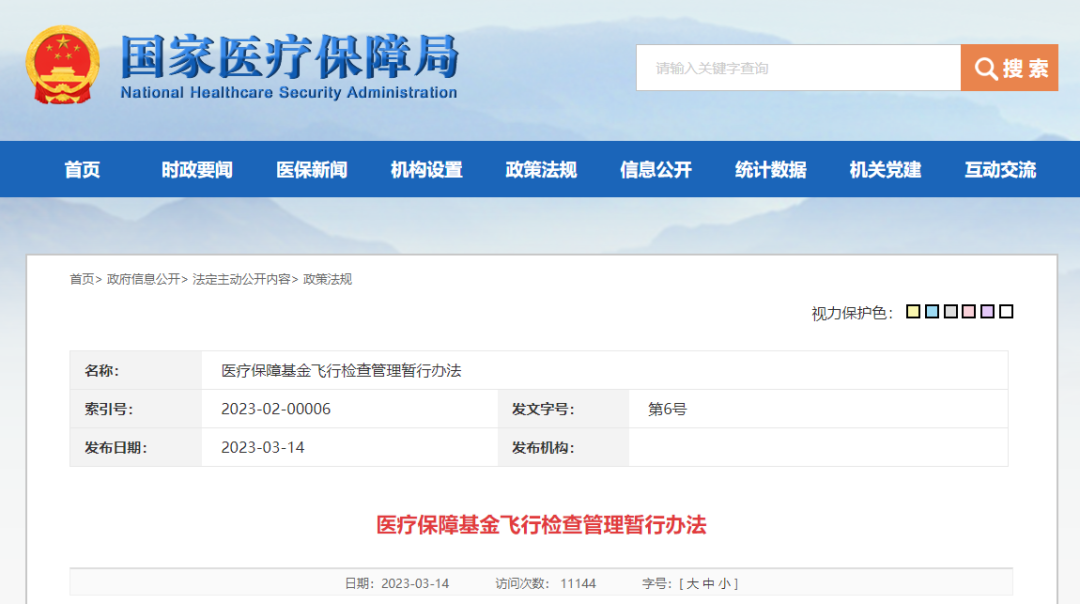Image resolution: width=1080 pixels, height=604 pixels.
Task: Open the 医保新闻 navigation item
Action: pyautogui.click(x=312, y=170)
